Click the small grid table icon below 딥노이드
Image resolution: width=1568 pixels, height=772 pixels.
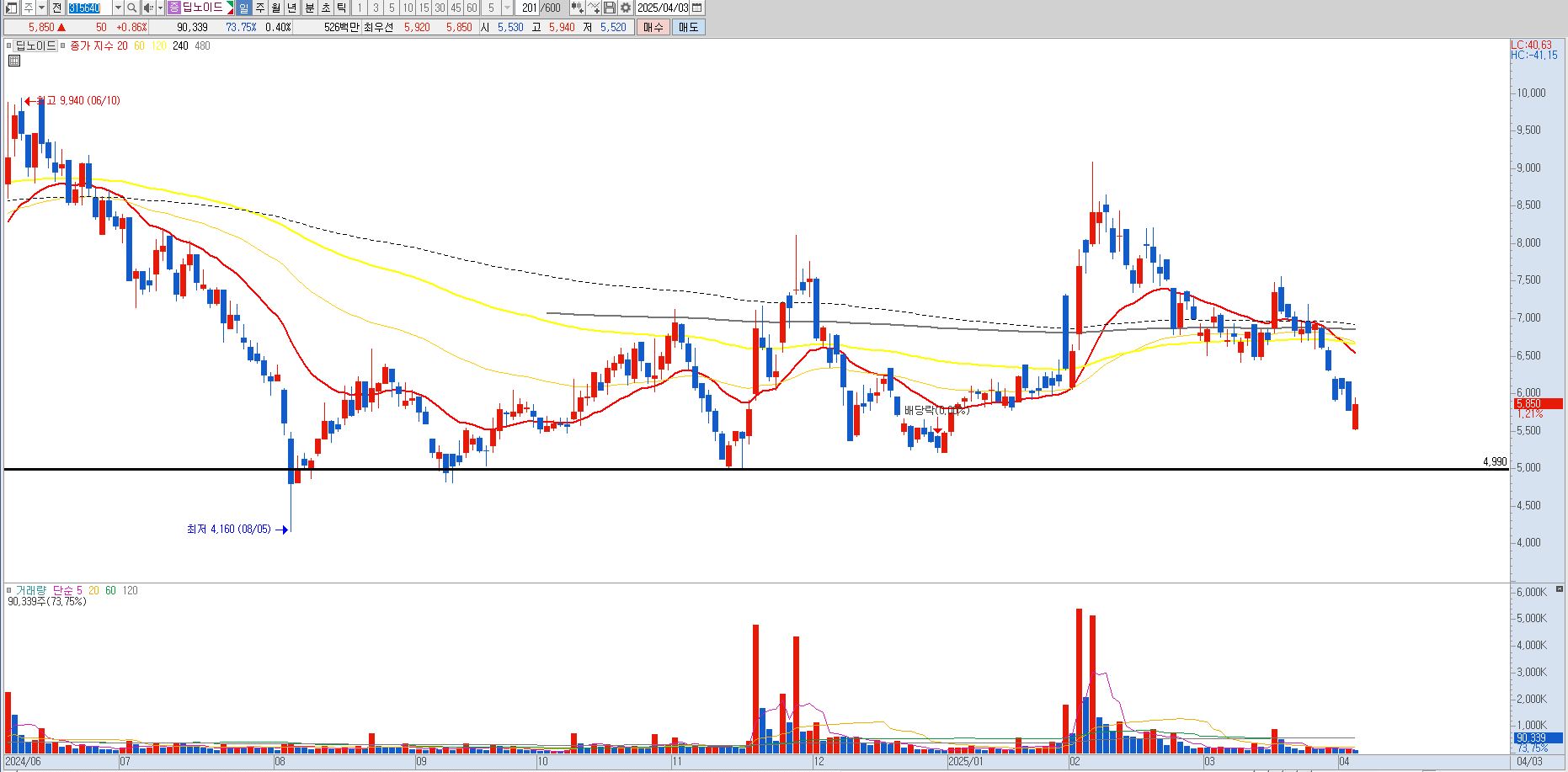[14, 61]
